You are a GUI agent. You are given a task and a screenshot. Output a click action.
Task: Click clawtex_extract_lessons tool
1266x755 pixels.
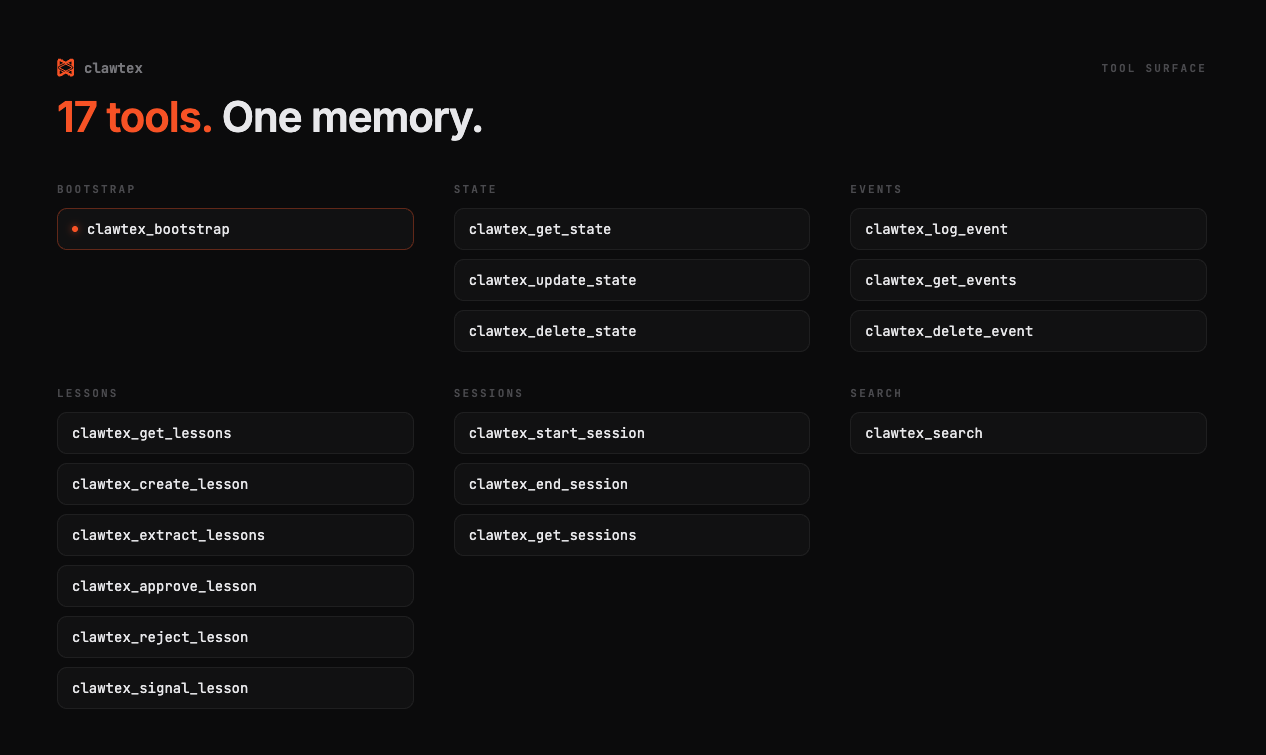[x=235, y=535]
